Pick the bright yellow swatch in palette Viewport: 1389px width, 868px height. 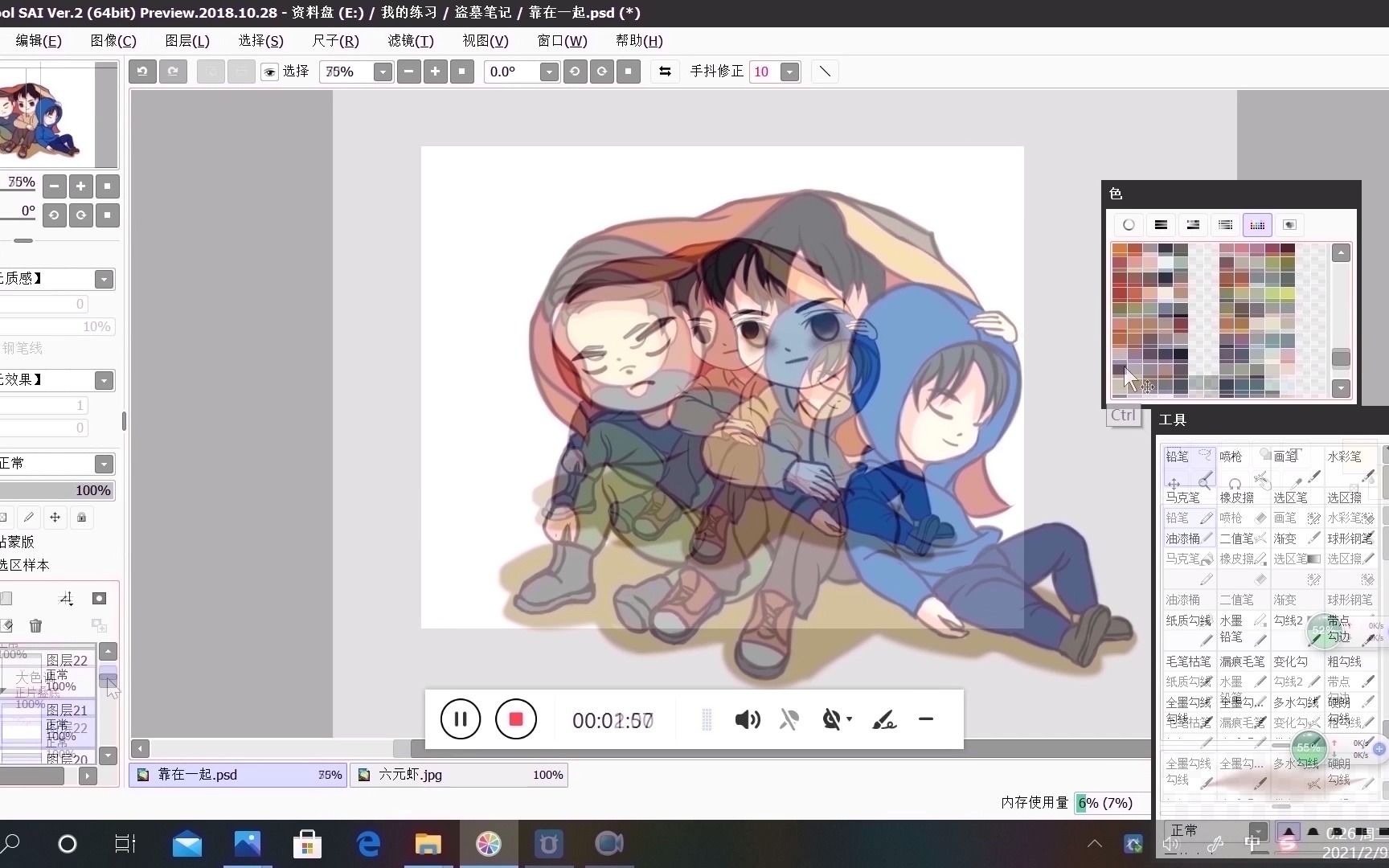pos(1288,295)
